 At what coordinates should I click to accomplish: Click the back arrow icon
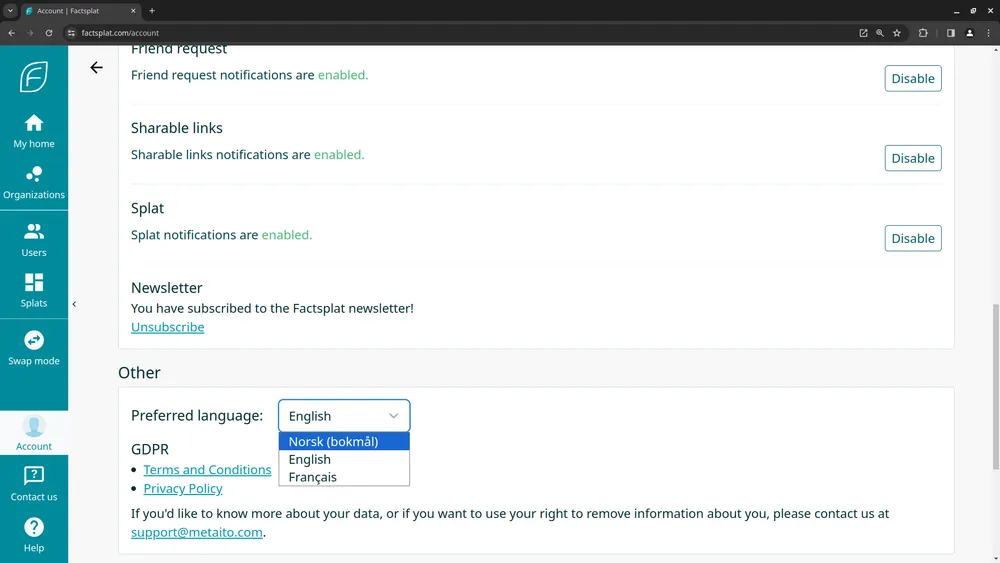click(x=96, y=68)
